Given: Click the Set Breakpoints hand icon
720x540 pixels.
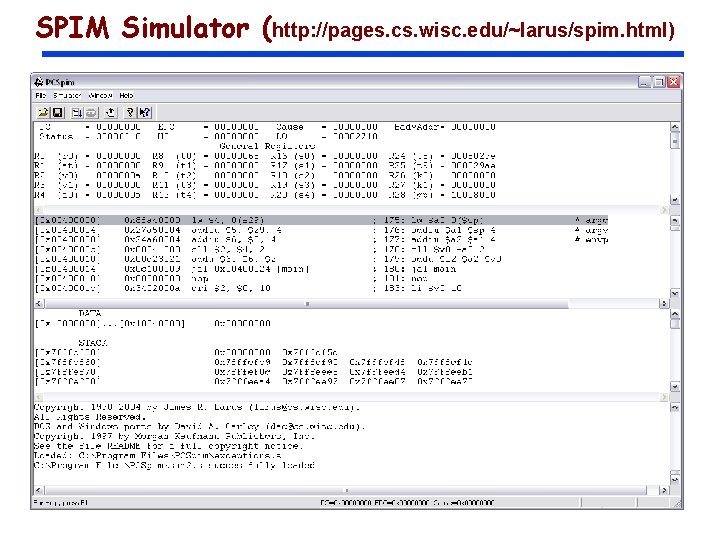Looking at the screenshot, I should pyautogui.click(x=111, y=112).
